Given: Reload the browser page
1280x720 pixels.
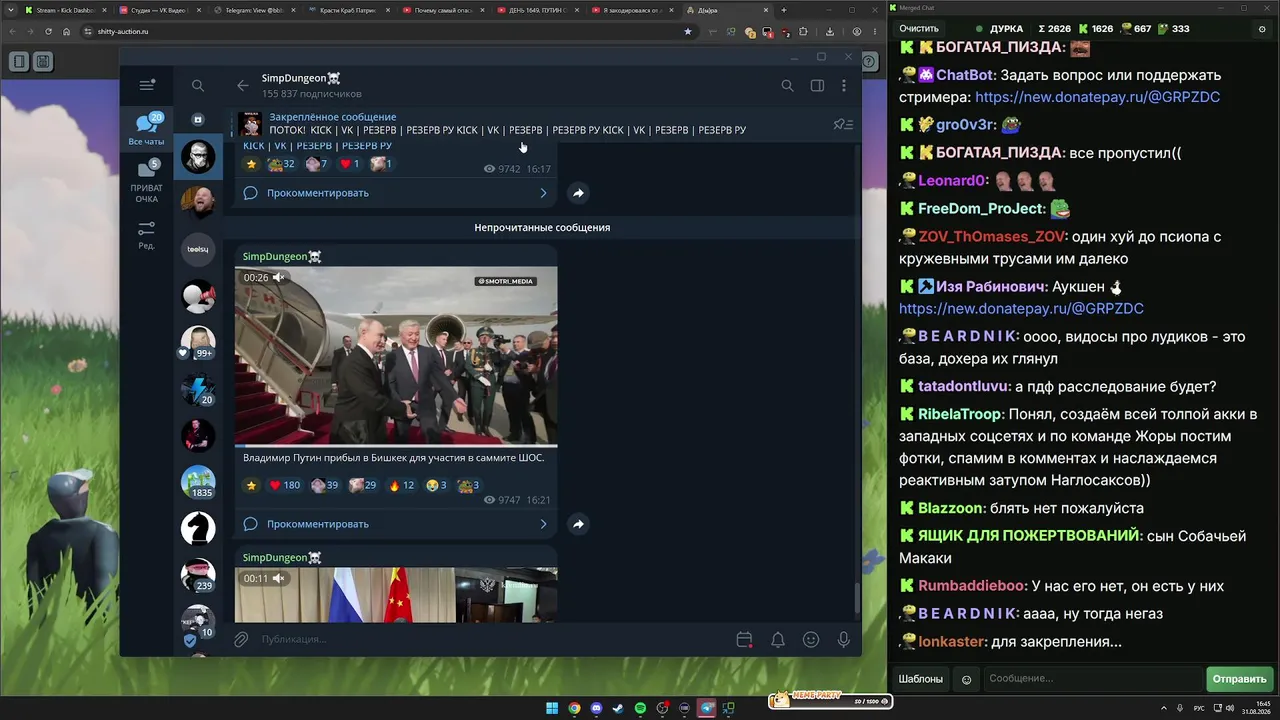Looking at the screenshot, I should pos(48,31).
